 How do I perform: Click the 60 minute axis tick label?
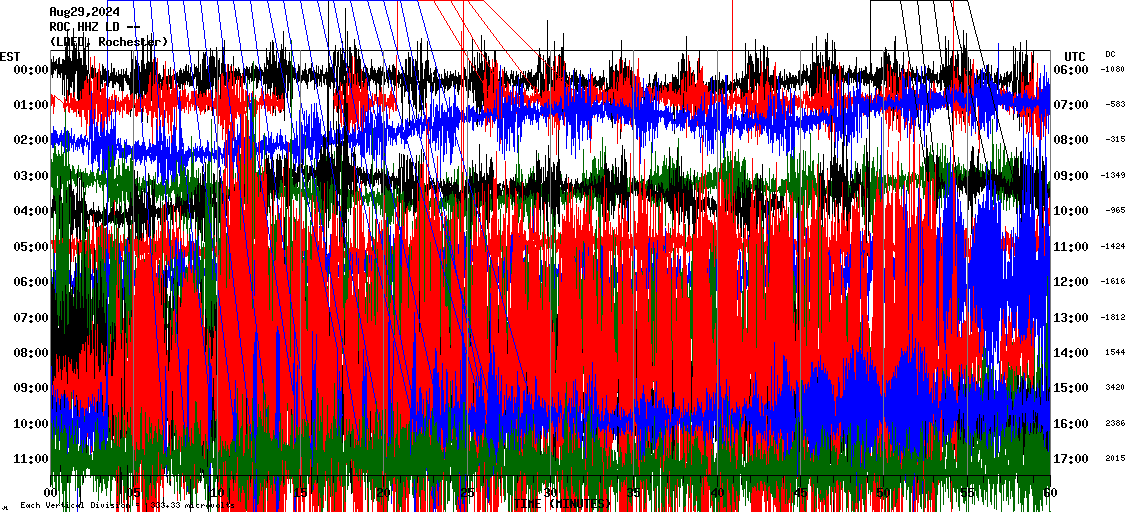coord(1049,493)
